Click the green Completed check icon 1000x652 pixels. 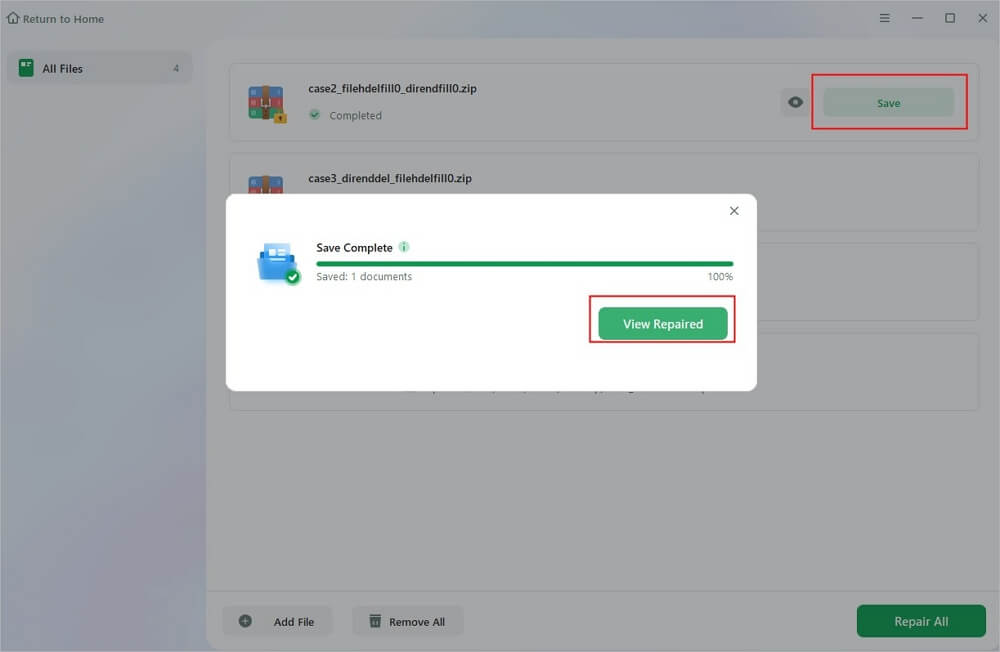pyautogui.click(x=314, y=115)
